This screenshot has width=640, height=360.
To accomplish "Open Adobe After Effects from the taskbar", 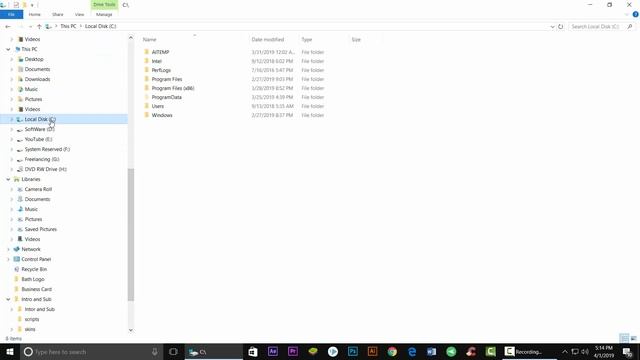I will click(273, 351).
